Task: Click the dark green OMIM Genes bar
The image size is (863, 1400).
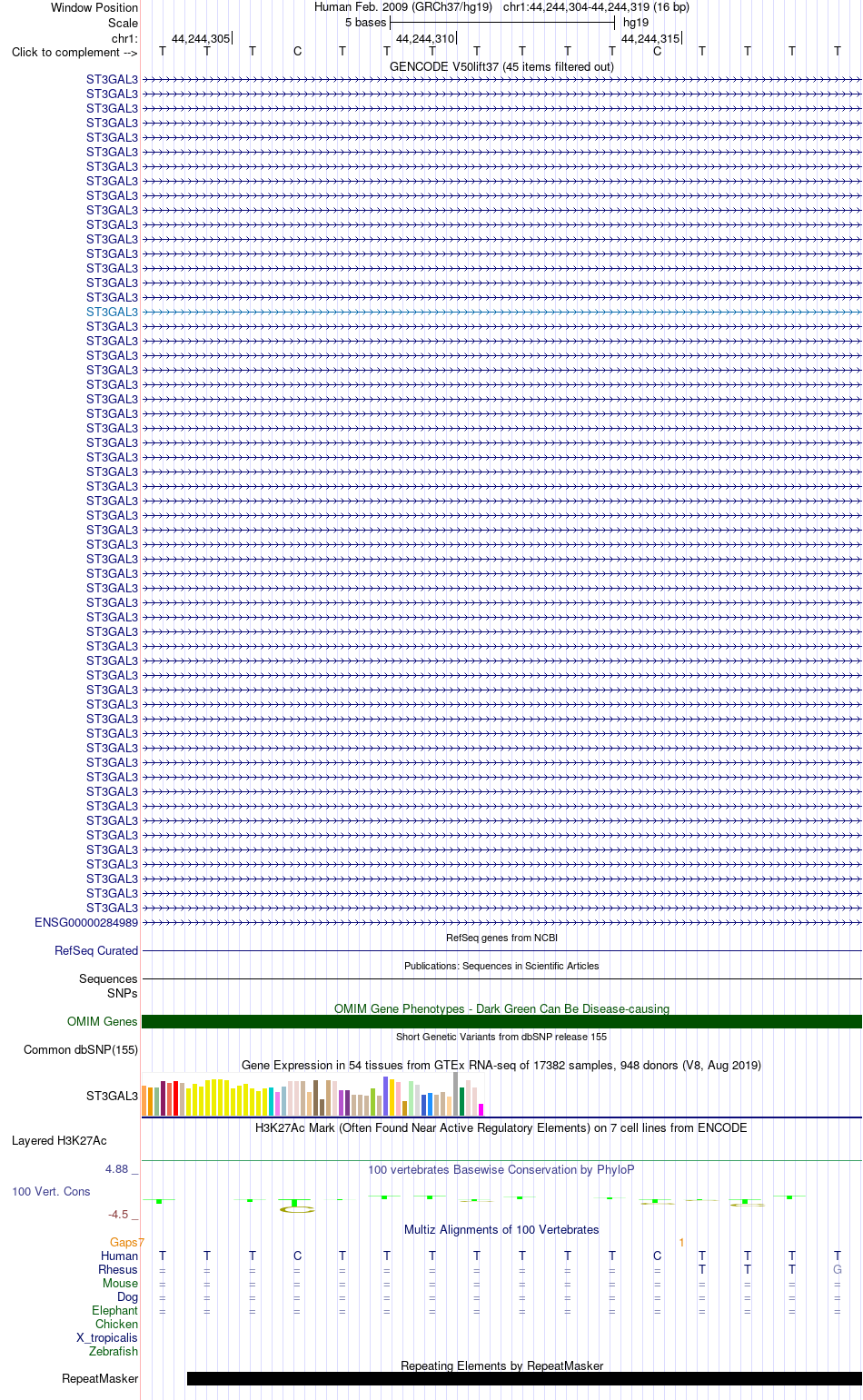Action: 501,1021
